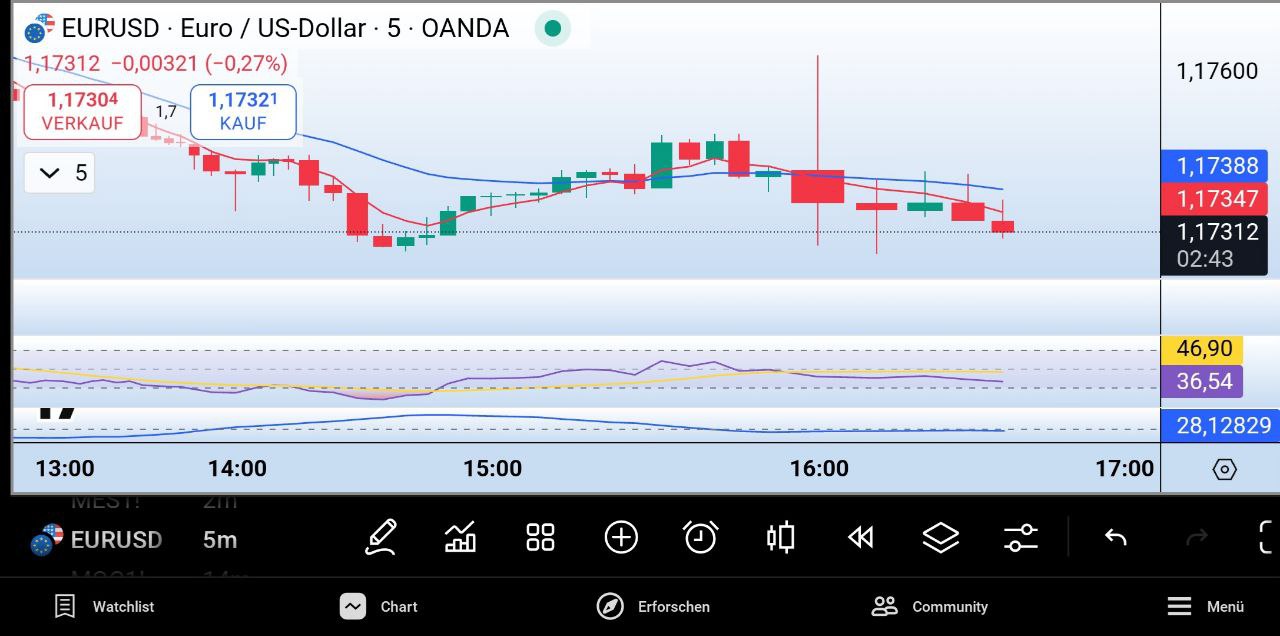1280x636 pixels.
Task: Create an alert with the alarm clock icon
Action: click(x=700, y=538)
